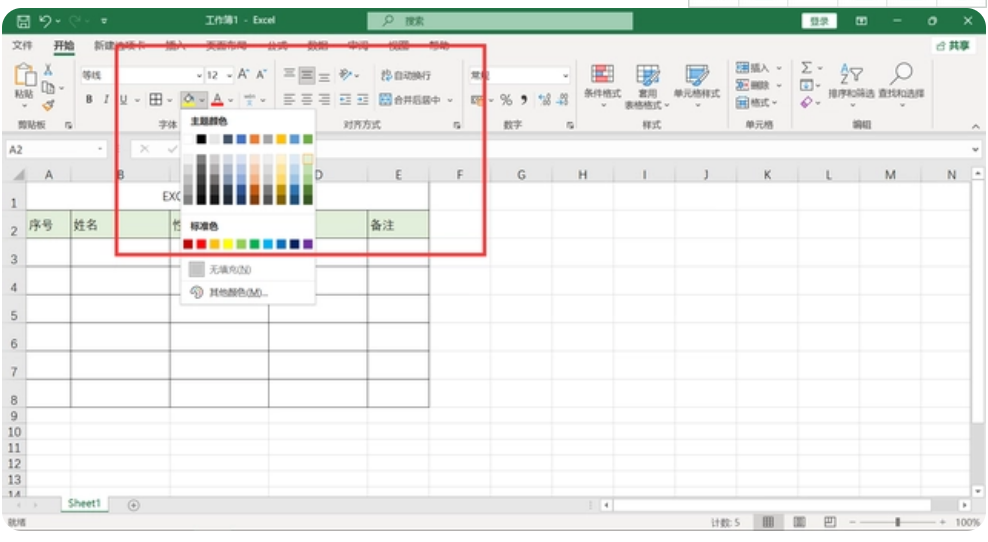
Task: Choose 其他颜色 (More Colors) option
Action: pyautogui.click(x=238, y=292)
